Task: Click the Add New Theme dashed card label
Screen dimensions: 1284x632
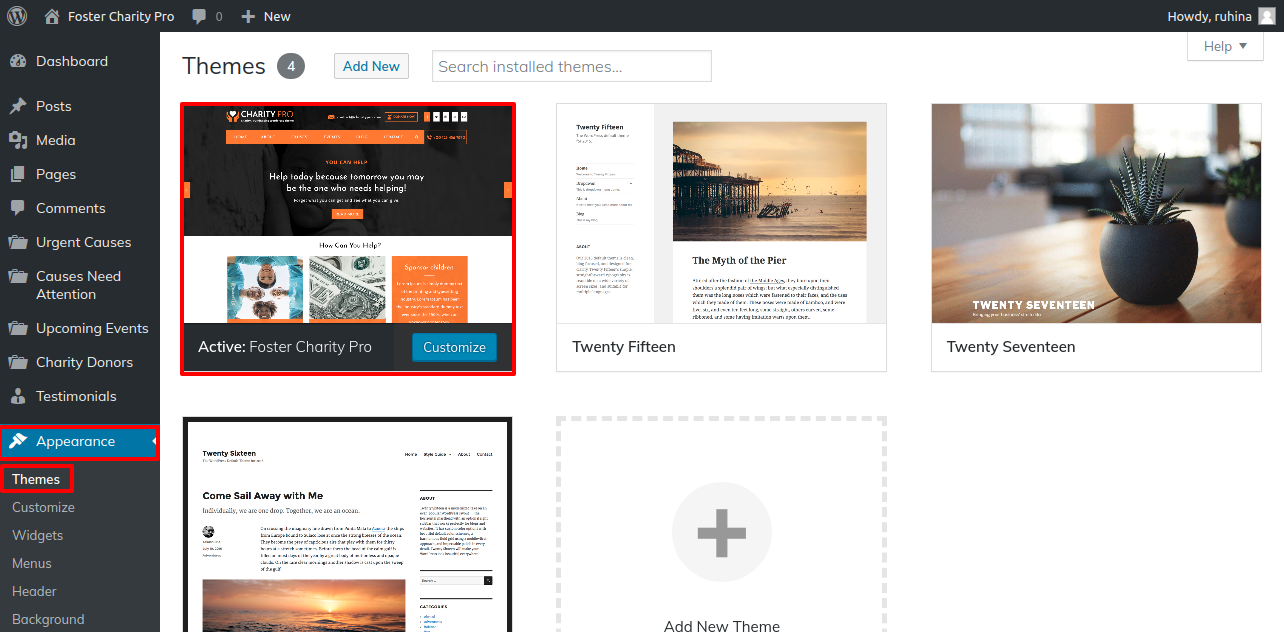Action: coord(721,625)
